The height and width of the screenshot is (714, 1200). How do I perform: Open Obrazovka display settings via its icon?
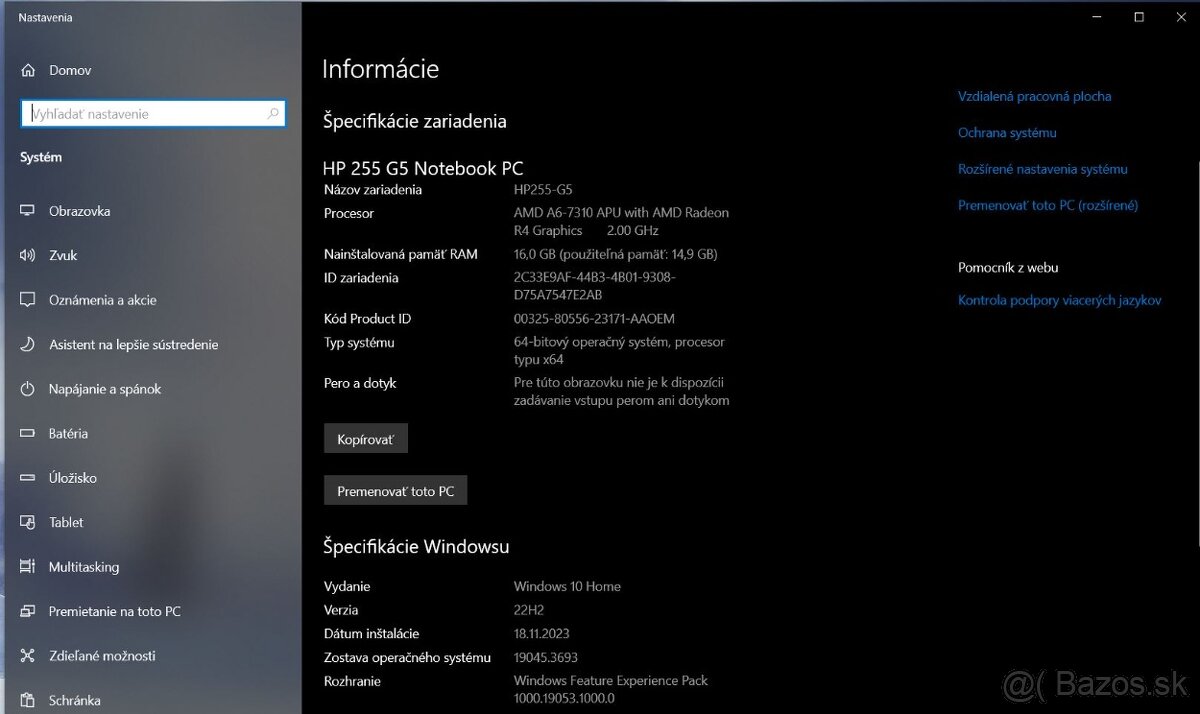coord(28,211)
